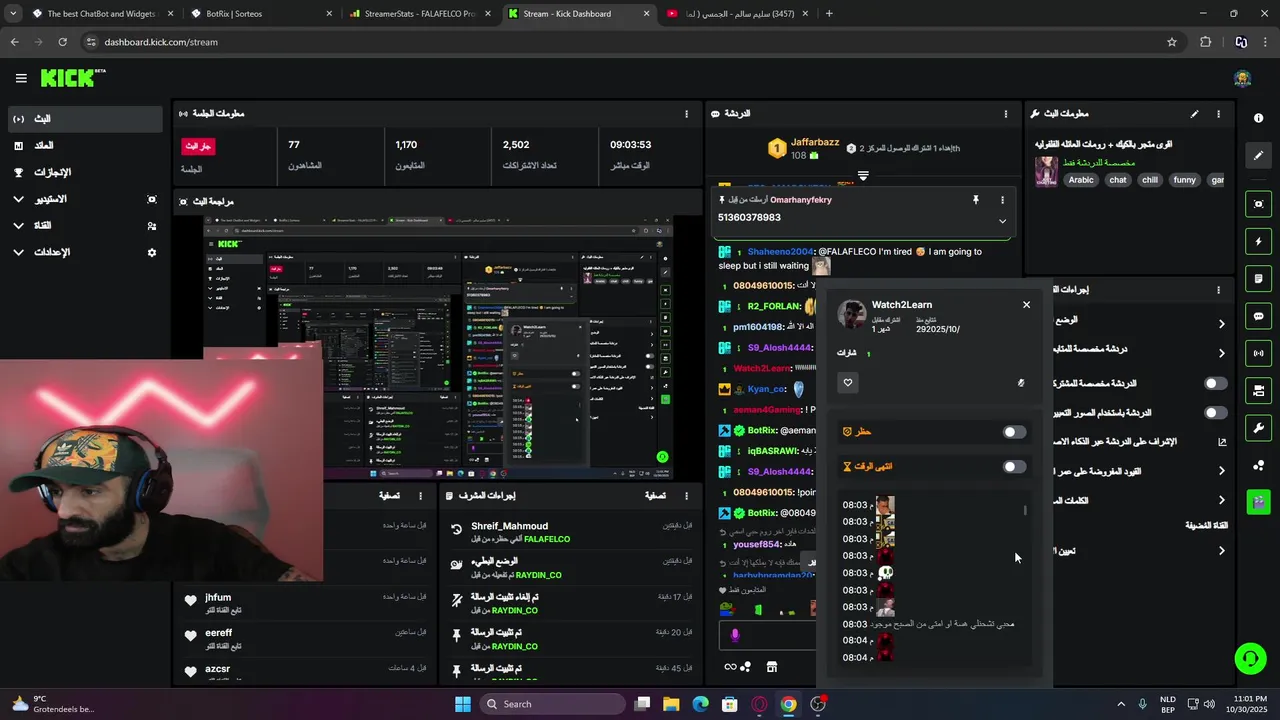Click the wrench icon in the right rail
Screen dimensions: 1280x720
(1258, 428)
